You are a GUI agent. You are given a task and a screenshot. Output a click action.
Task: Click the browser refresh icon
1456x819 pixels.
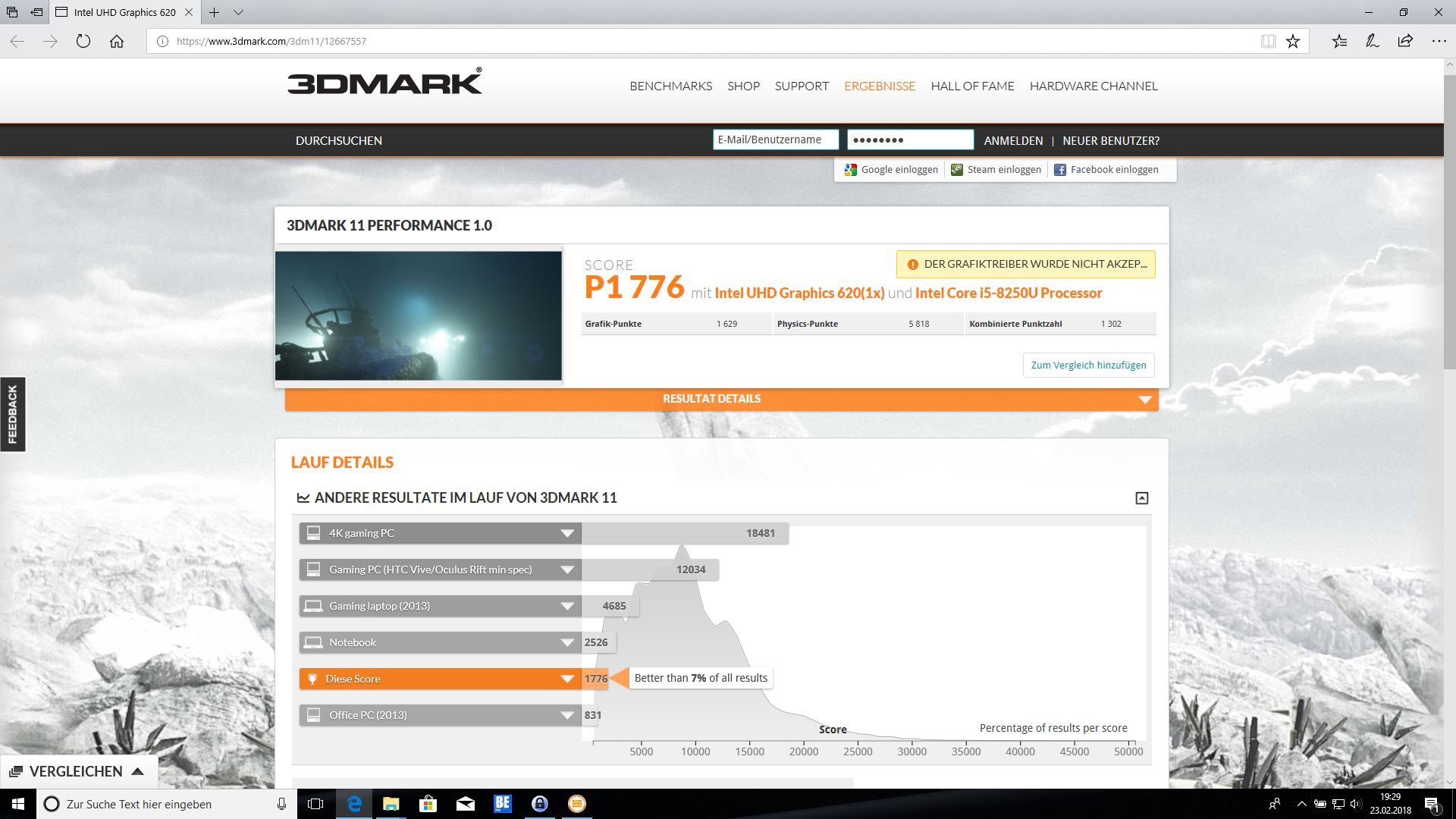[83, 42]
